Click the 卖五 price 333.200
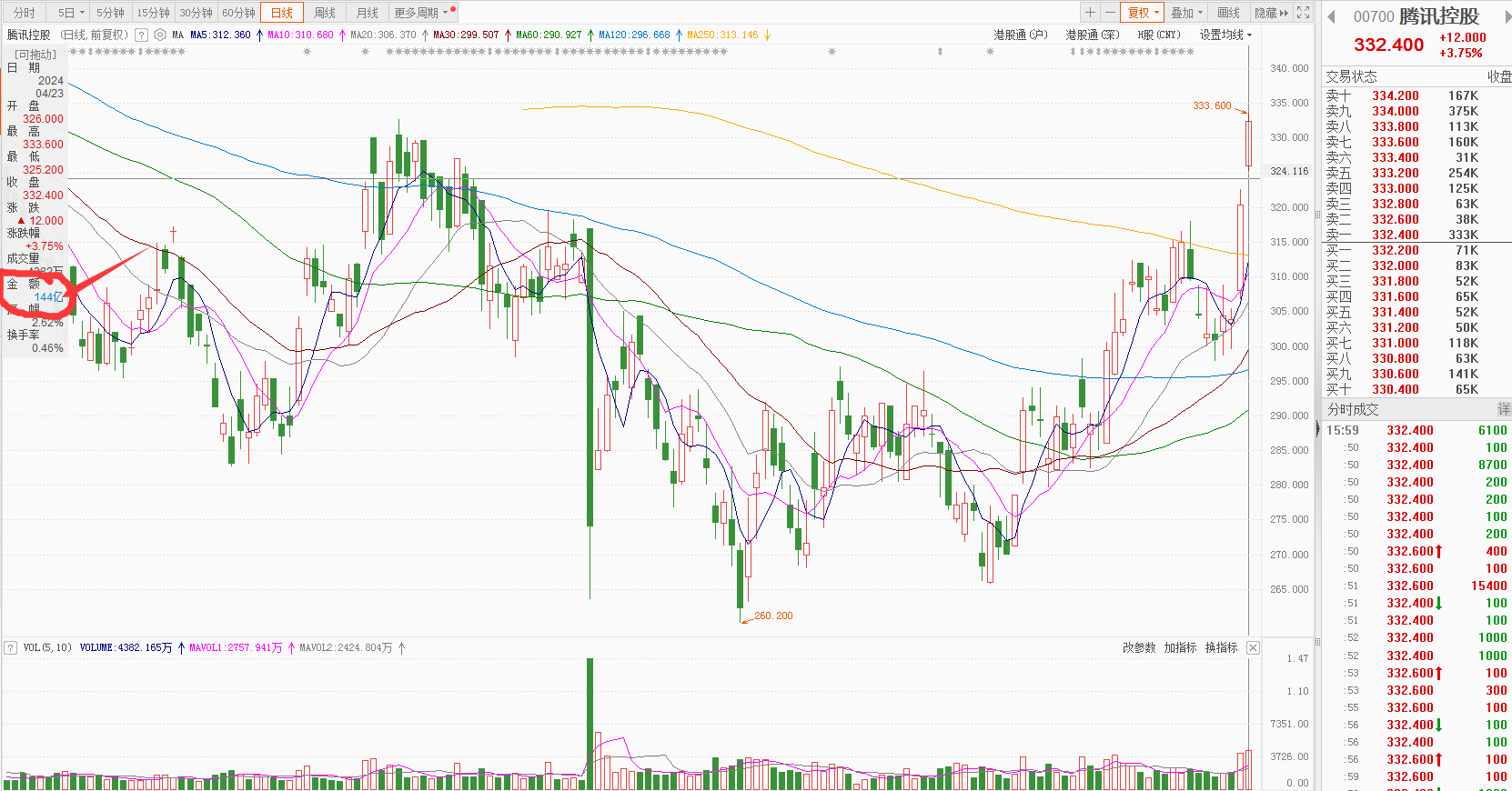Viewport: 1512px width, 791px height. pyautogui.click(x=1396, y=173)
